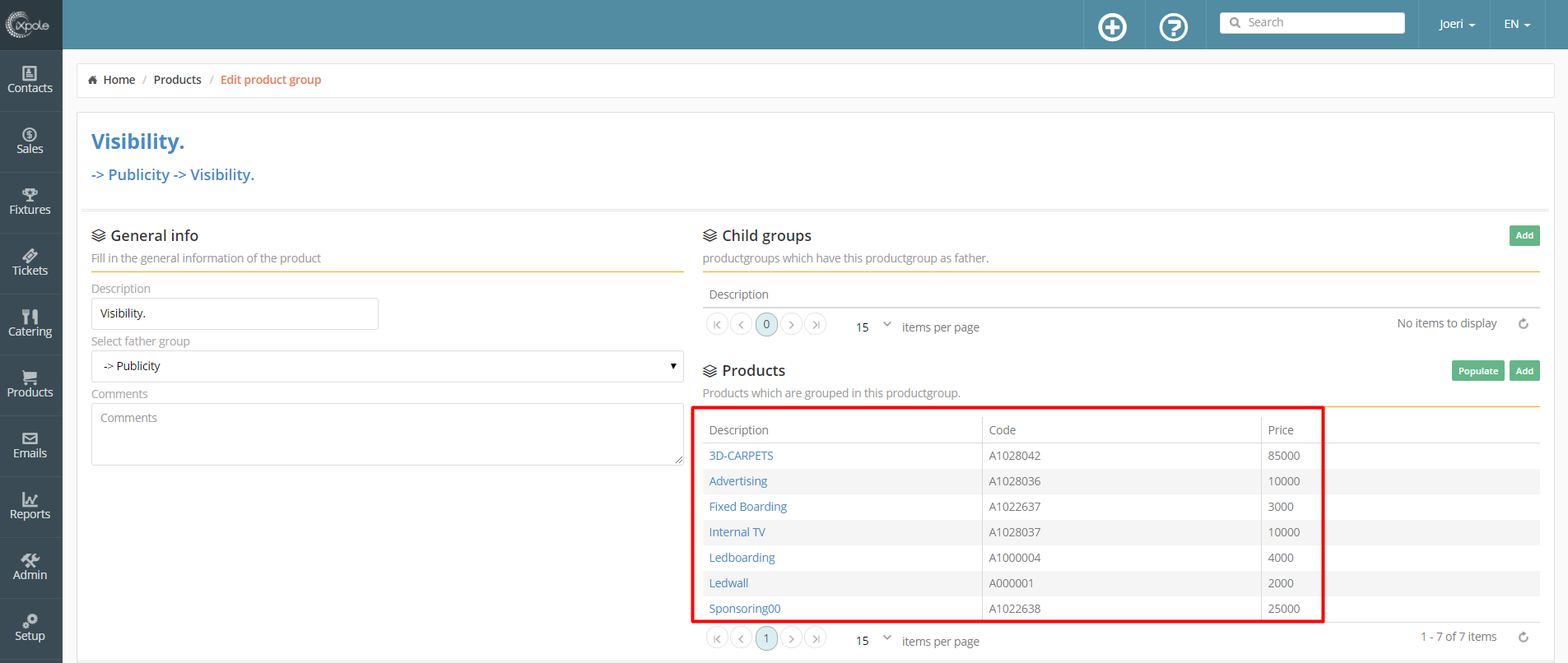Sort Products by Code column header
Screen dimensions: 1568x663
tap(1003, 430)
